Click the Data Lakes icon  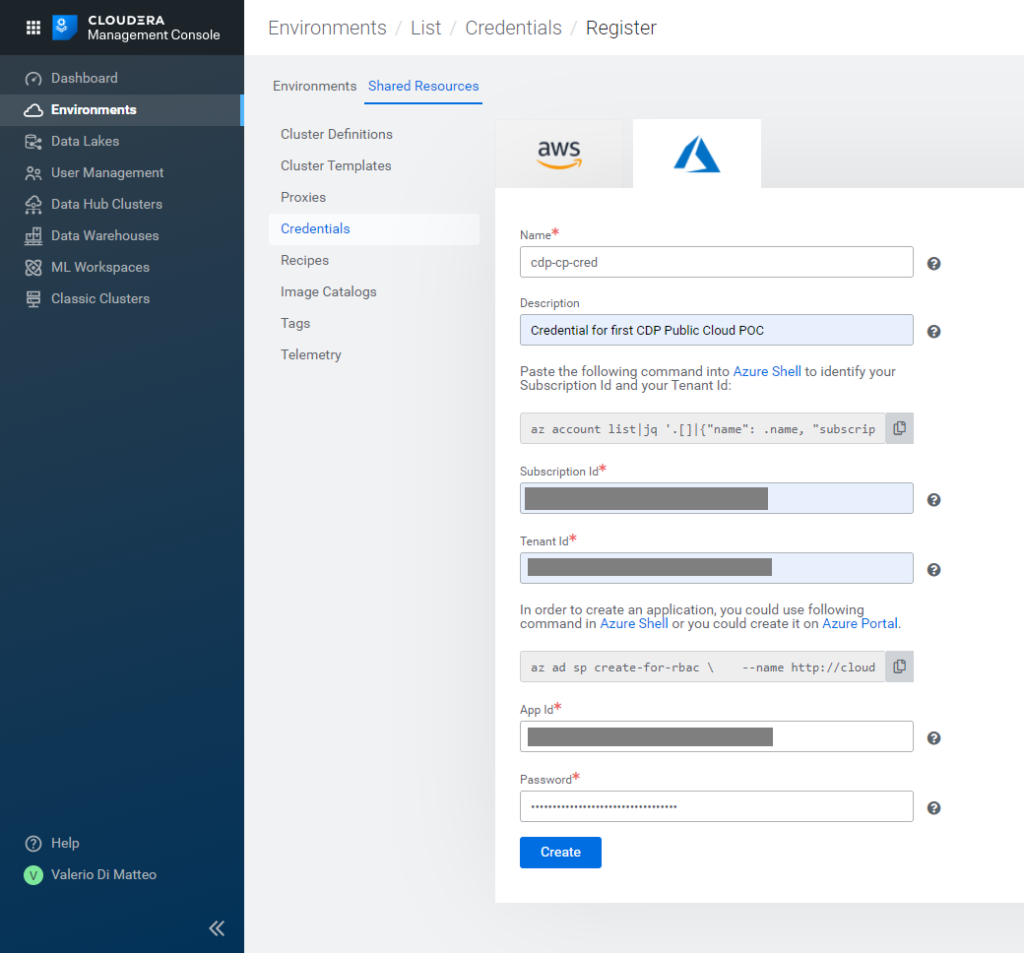tap(33, 141)
